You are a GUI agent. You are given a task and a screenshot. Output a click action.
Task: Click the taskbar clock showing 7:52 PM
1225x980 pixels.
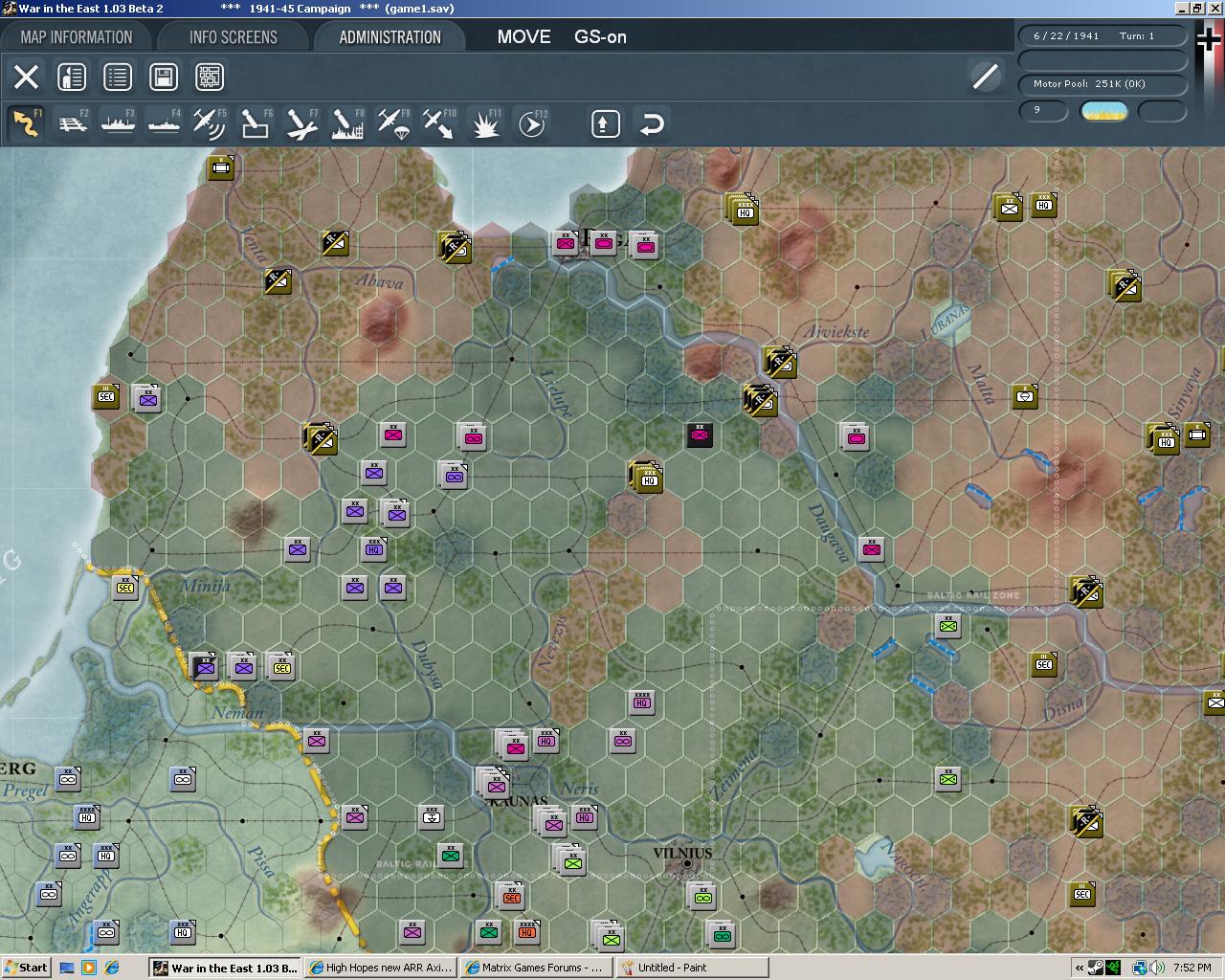1192,968
